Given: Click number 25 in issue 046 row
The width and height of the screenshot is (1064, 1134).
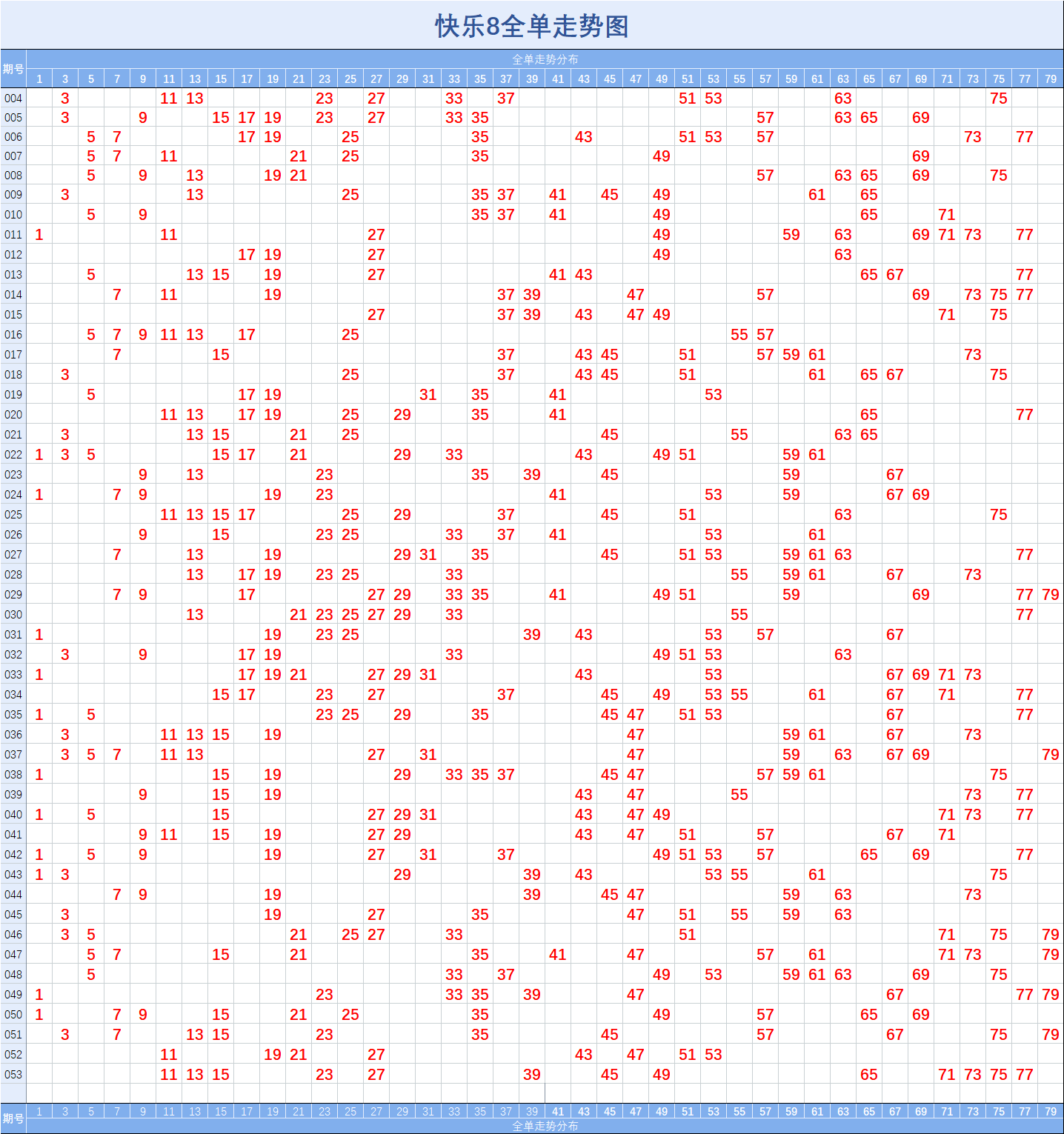Looking at the screenshot, I should (x=350, y=934).
